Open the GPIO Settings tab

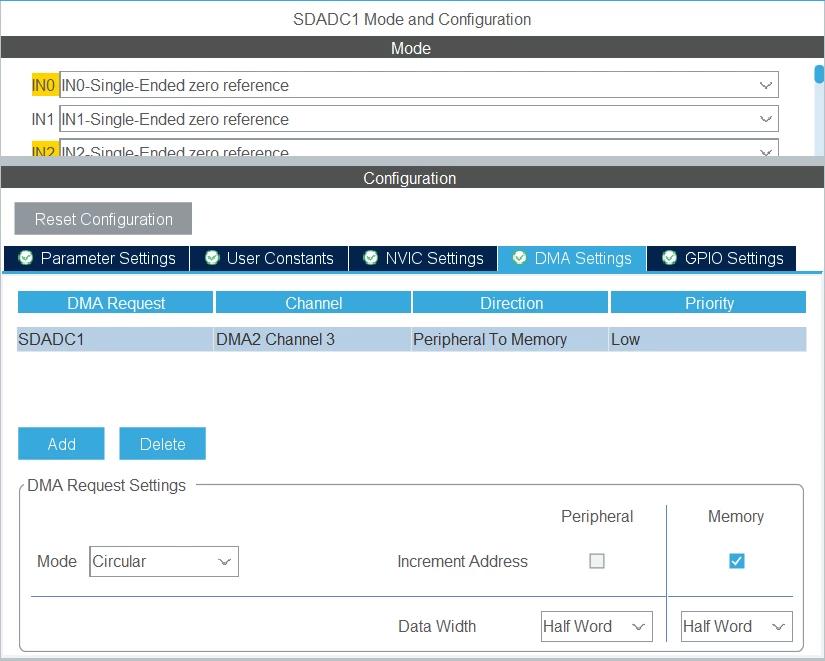[x=721, y=258]
